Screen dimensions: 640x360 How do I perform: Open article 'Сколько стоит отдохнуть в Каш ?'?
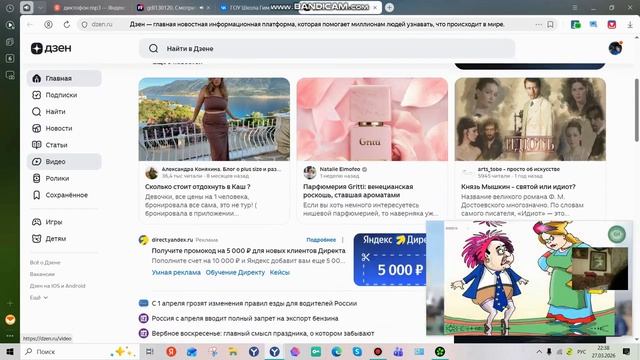[198, 187]
